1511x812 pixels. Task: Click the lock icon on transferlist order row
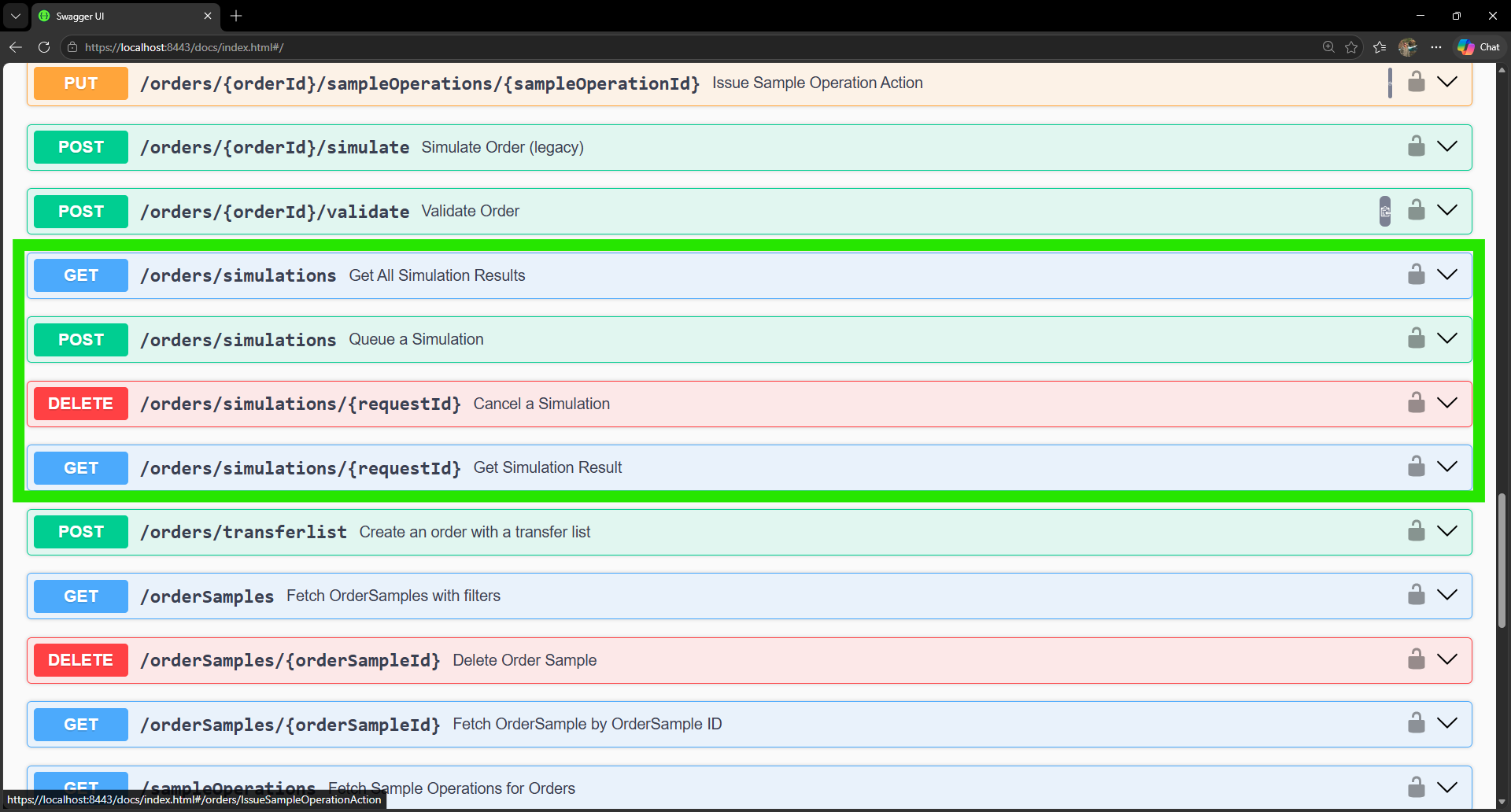click(x=1417, y=531)
